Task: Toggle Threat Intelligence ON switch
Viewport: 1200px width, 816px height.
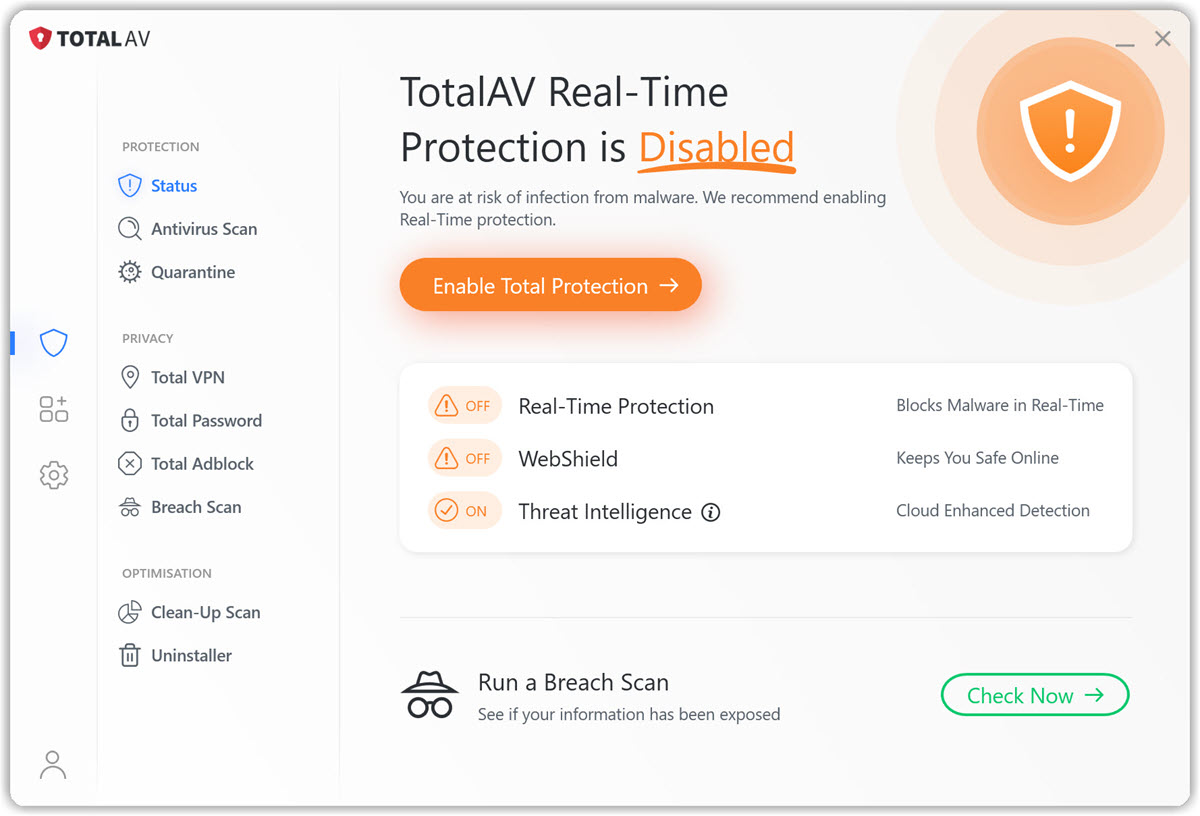Action: coord(465,511)
